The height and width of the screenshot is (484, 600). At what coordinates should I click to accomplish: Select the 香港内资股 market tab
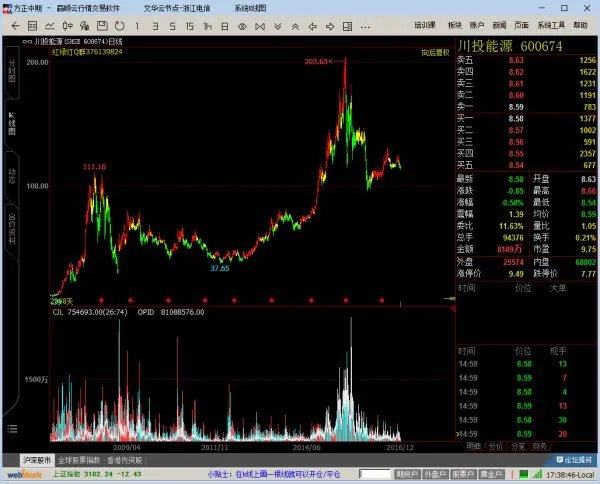pos(124,460)
